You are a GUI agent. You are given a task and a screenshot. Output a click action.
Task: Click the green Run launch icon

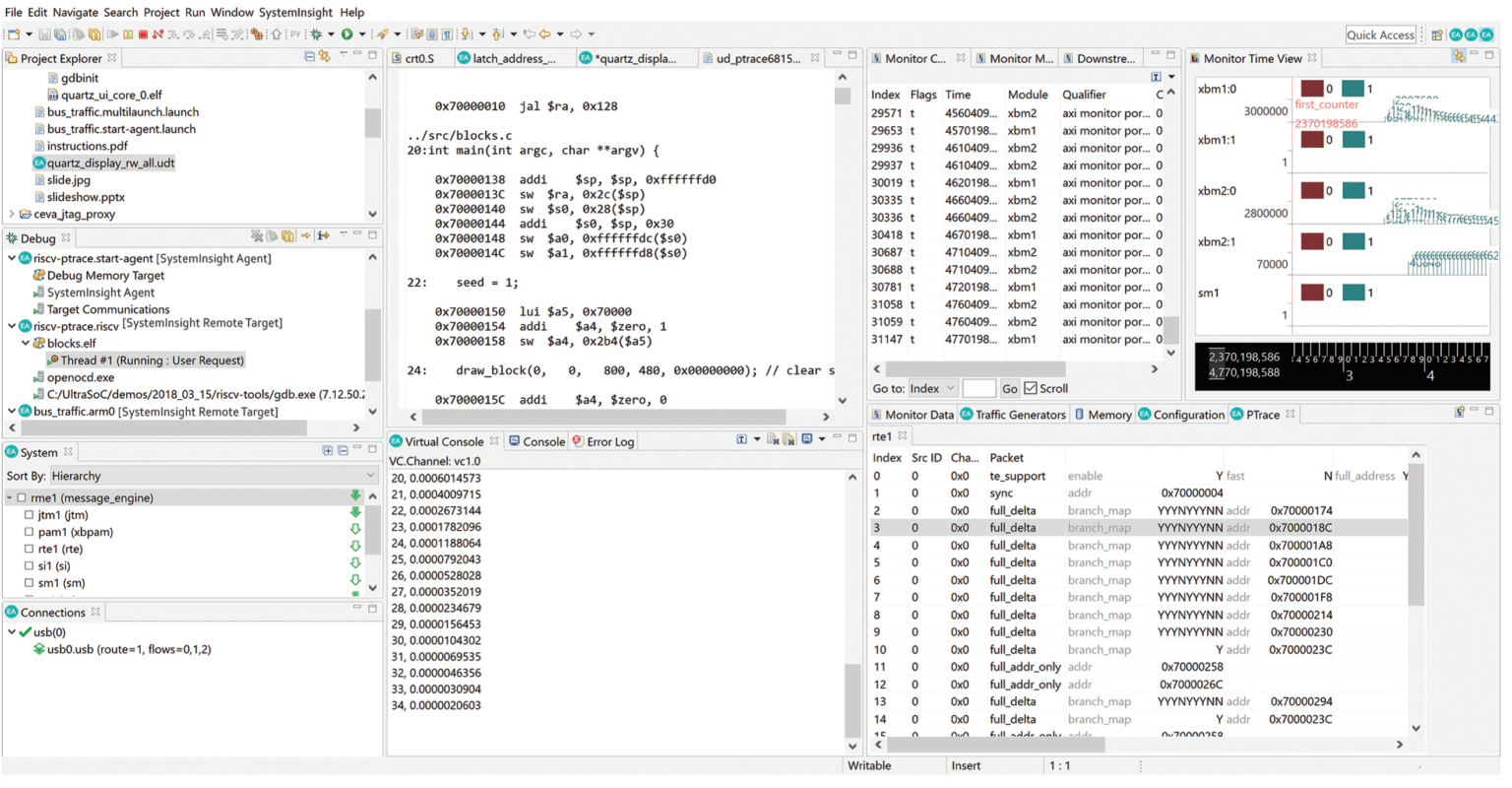(346, 34)
